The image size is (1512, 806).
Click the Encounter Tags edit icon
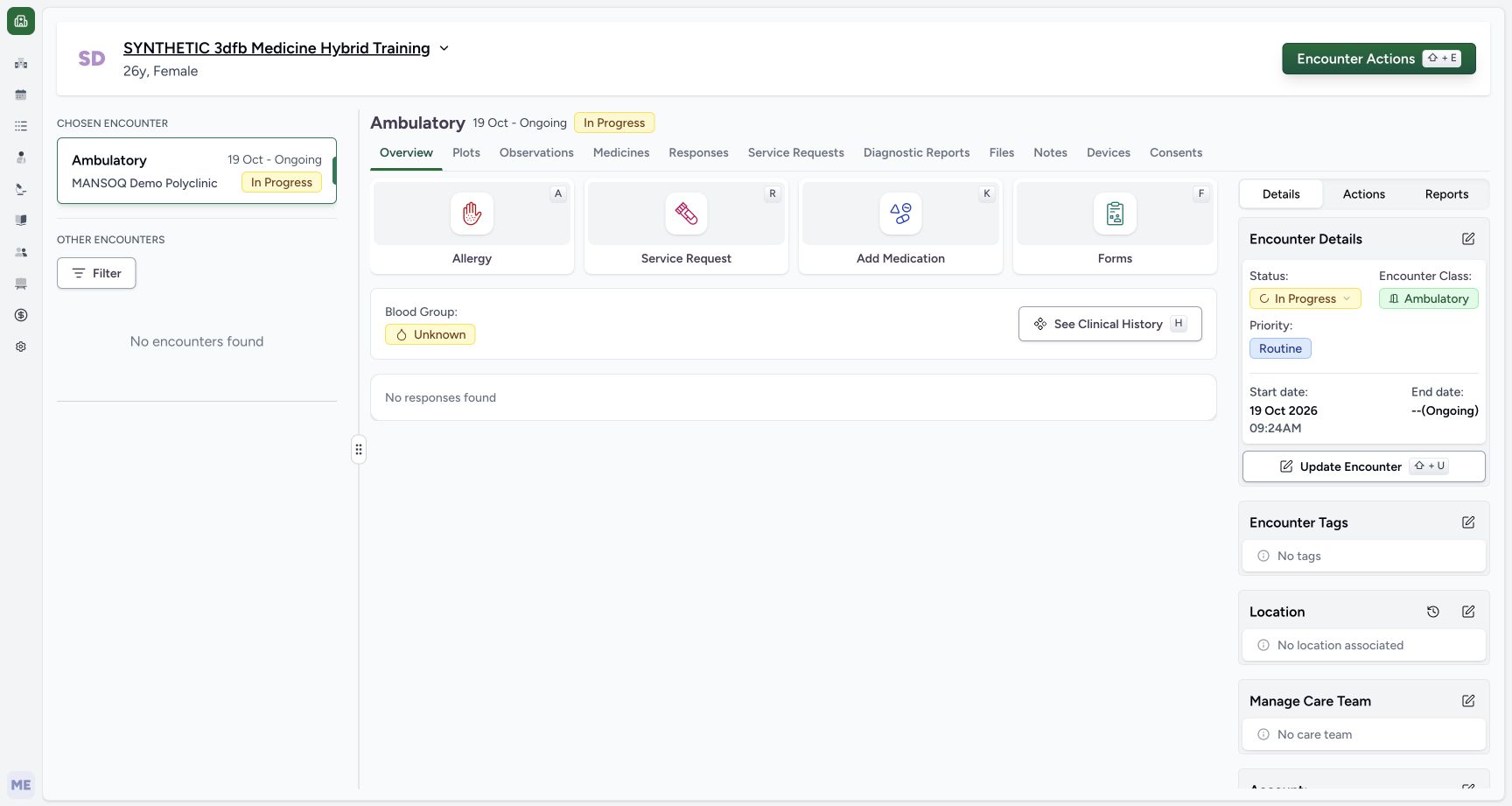pos(1468,522)
